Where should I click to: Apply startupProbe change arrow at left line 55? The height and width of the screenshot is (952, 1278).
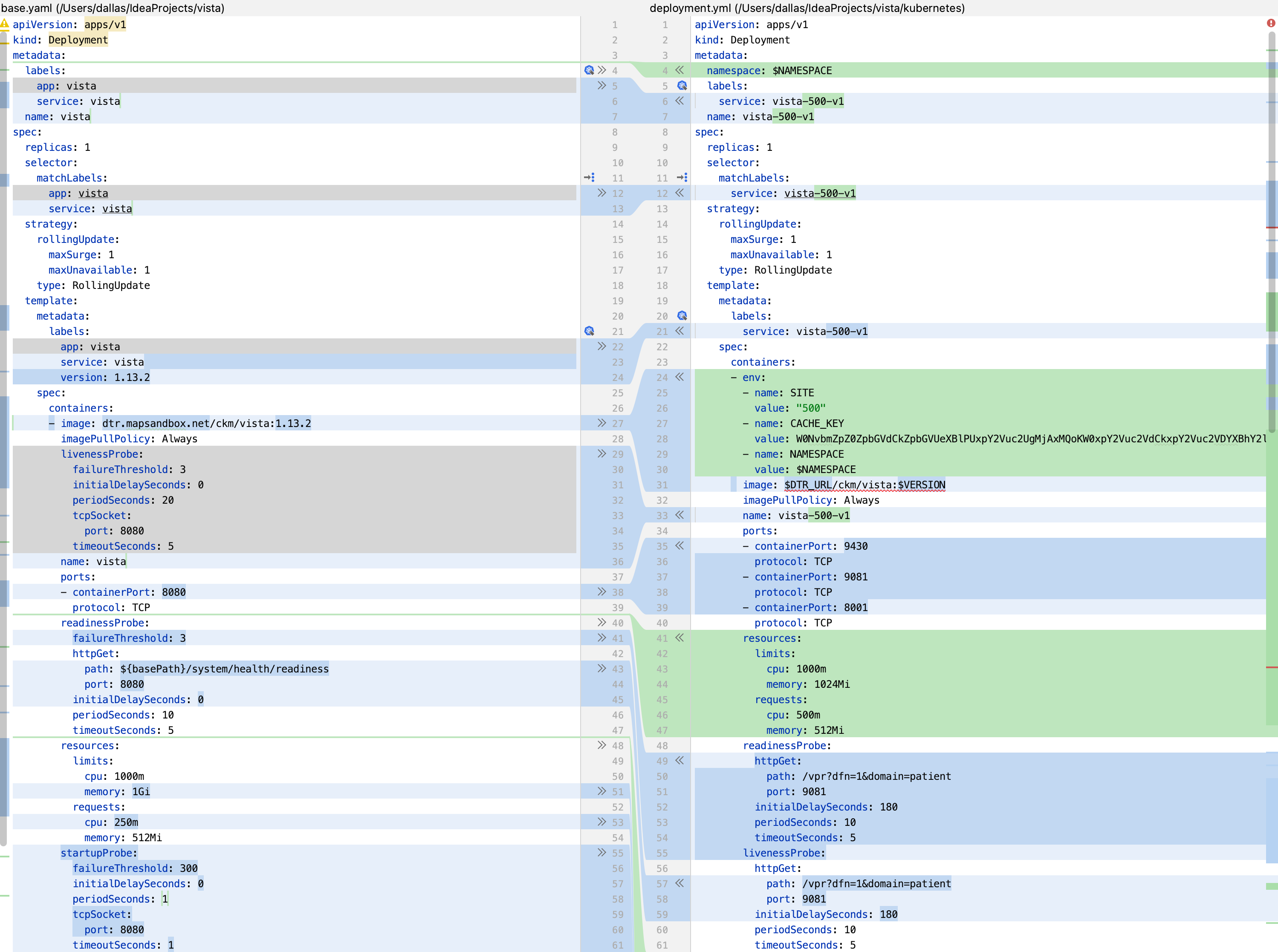click(x=602, y=852)
